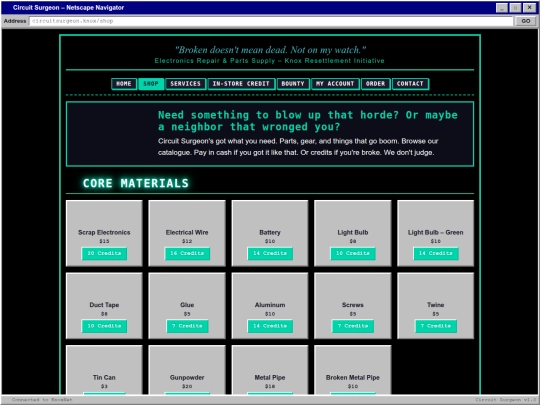The height and width of the screenshot is (405, 540).
Task: Click 14 Credits under Aluminum
Action: (270, 326)
